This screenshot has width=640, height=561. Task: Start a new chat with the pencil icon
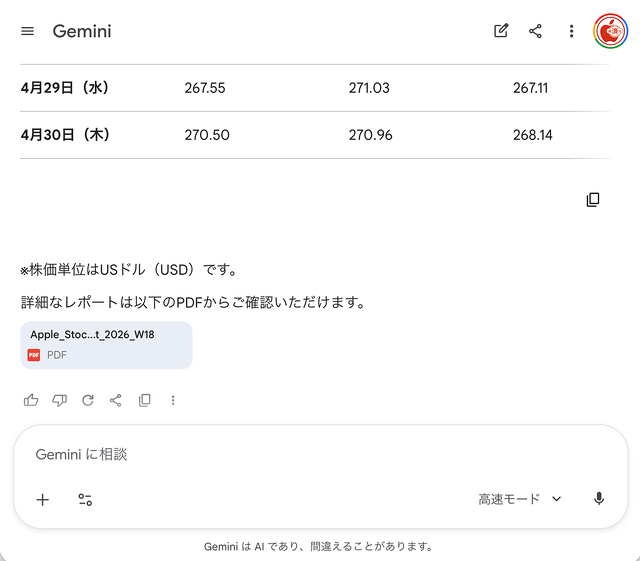pyautogui.click(x=501, y=31)
